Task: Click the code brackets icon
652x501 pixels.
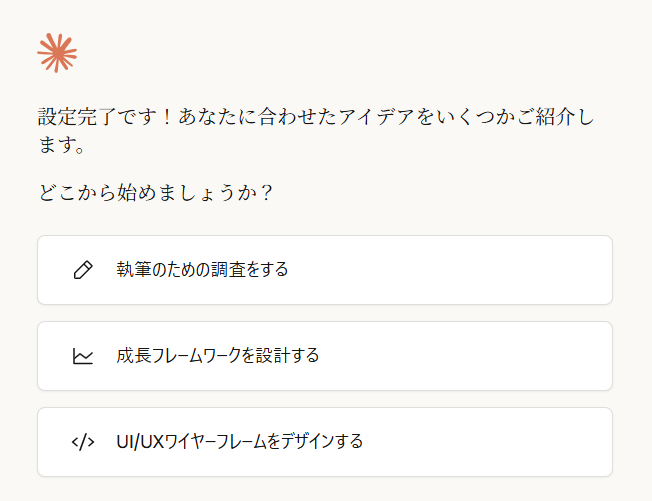Action: coord(83,442)
